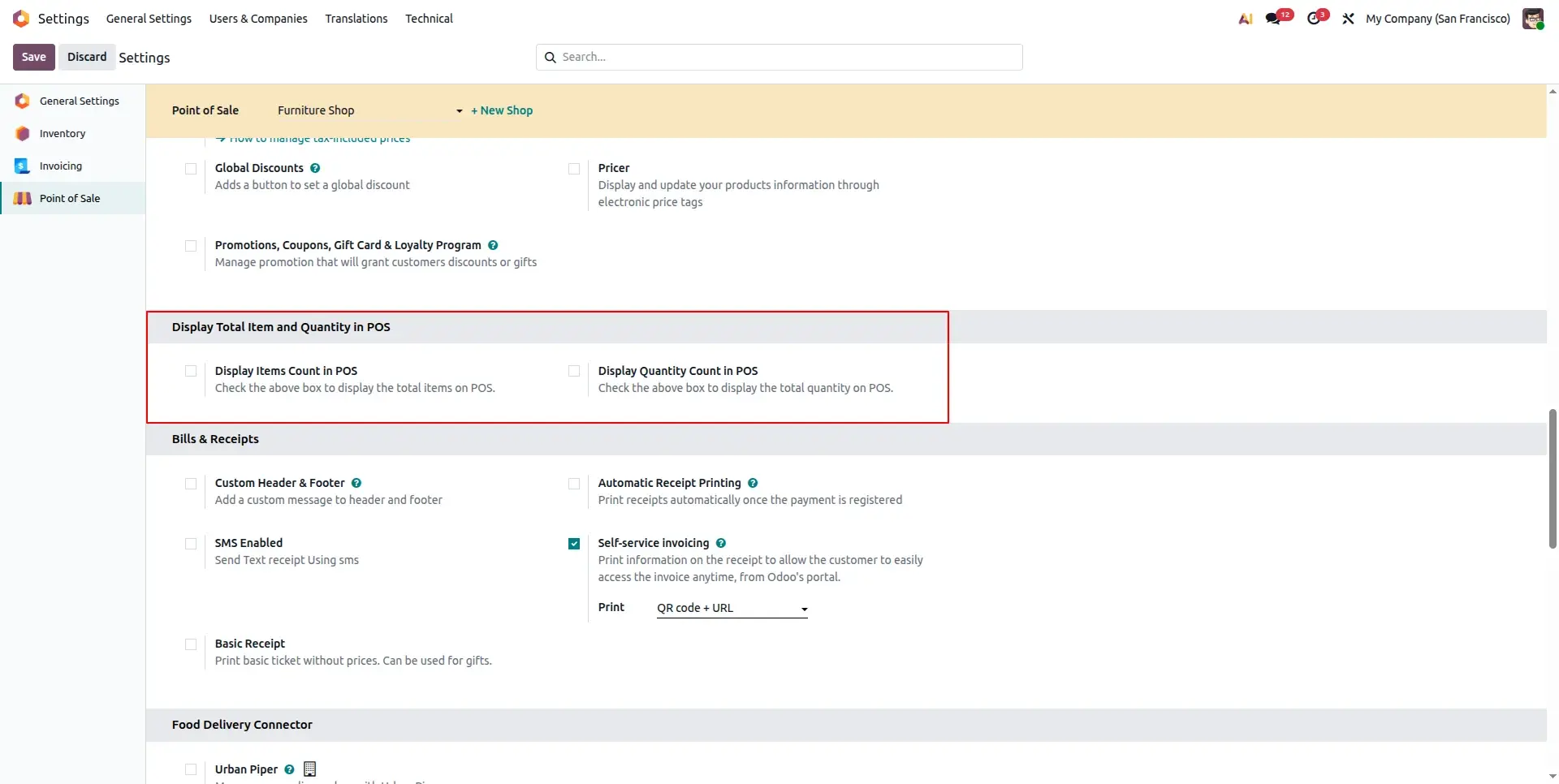This screenshot has width=1559, height=784.
Task: Click 'Display Total Item and Quantity in POS' heading
Action: [x=281, y=327]
